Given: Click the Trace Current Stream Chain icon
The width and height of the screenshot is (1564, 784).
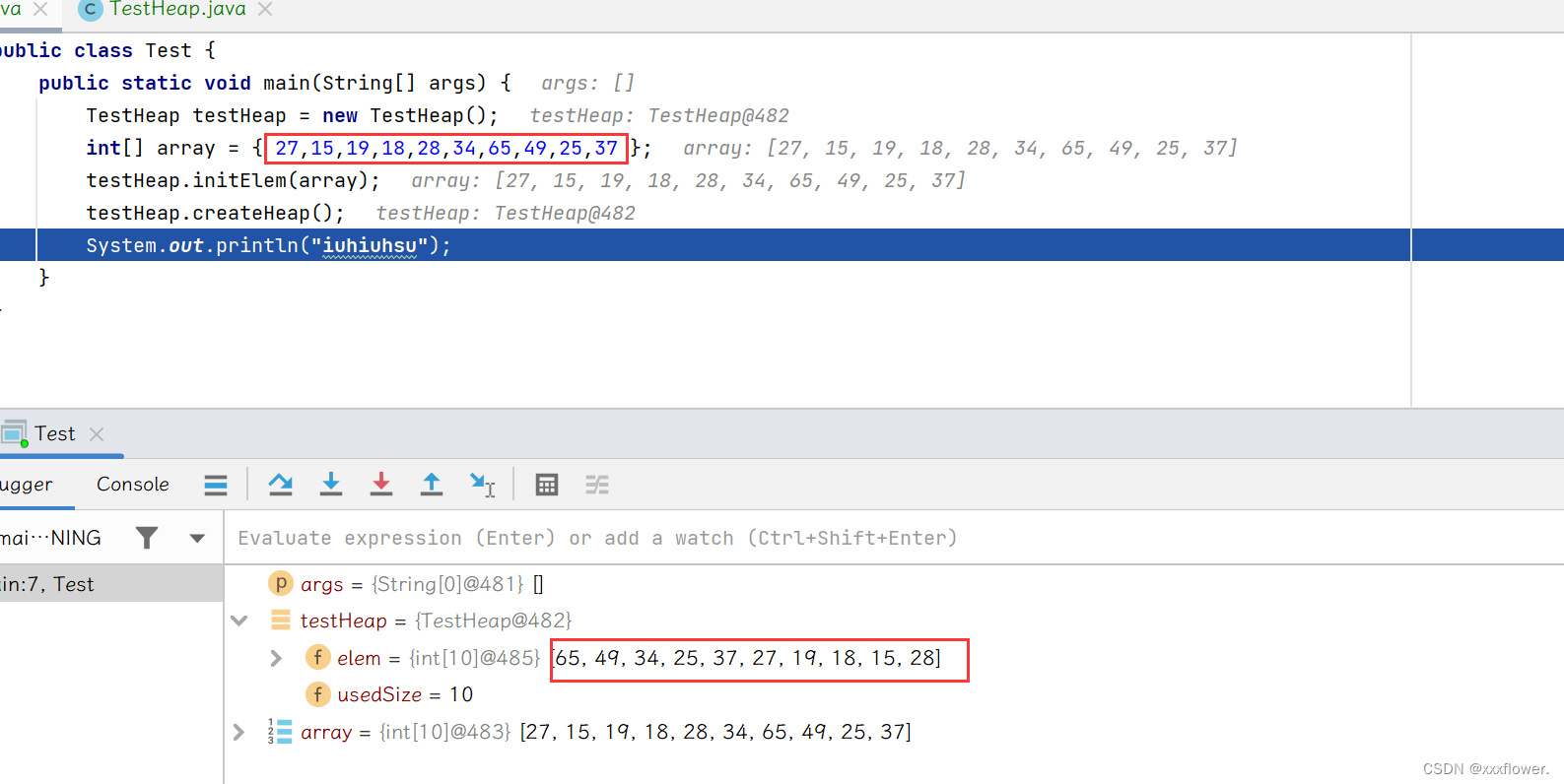Looking at the screenshot, I should click(x=597, y=485).
